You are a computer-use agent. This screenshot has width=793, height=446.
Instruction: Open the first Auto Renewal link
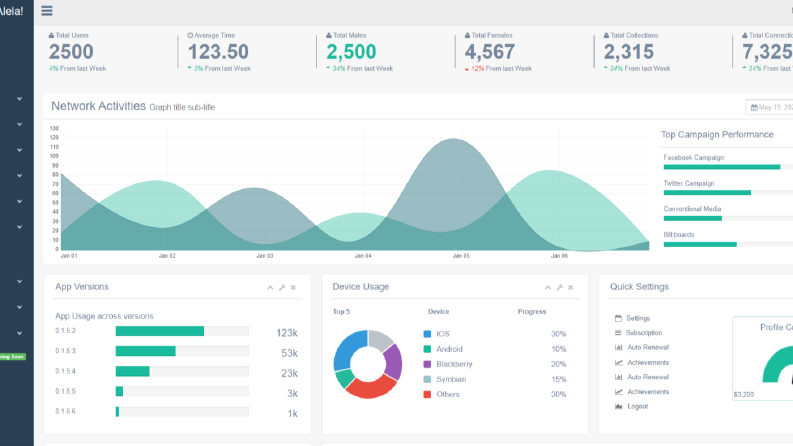[648, 347]
